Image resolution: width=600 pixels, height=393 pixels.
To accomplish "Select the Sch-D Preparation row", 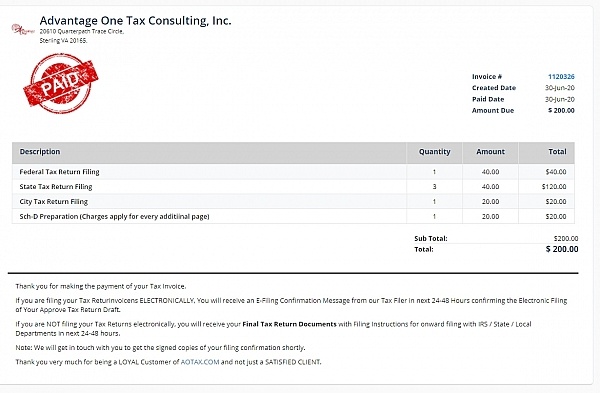I will click(293, 217).
